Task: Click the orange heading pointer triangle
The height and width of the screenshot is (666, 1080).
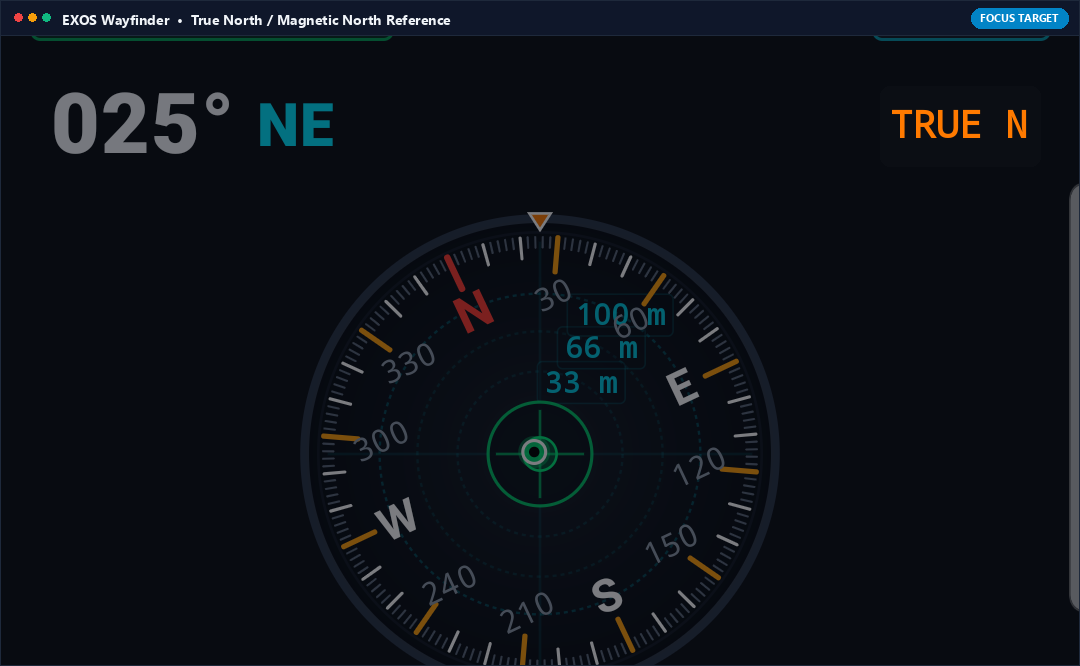Action: pyautogui.click(x=539, y=221)
